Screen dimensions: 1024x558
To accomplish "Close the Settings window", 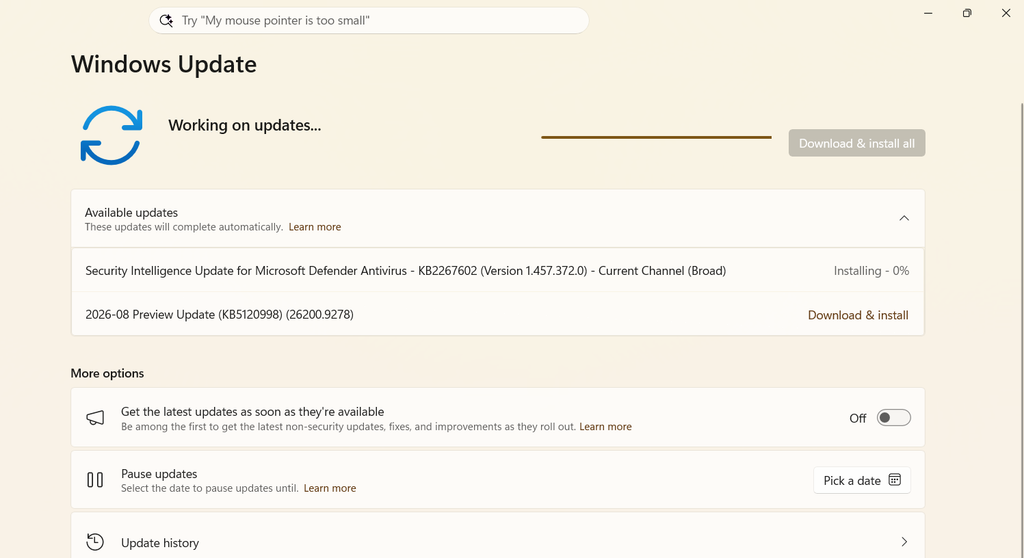I will coord(1006,13).
